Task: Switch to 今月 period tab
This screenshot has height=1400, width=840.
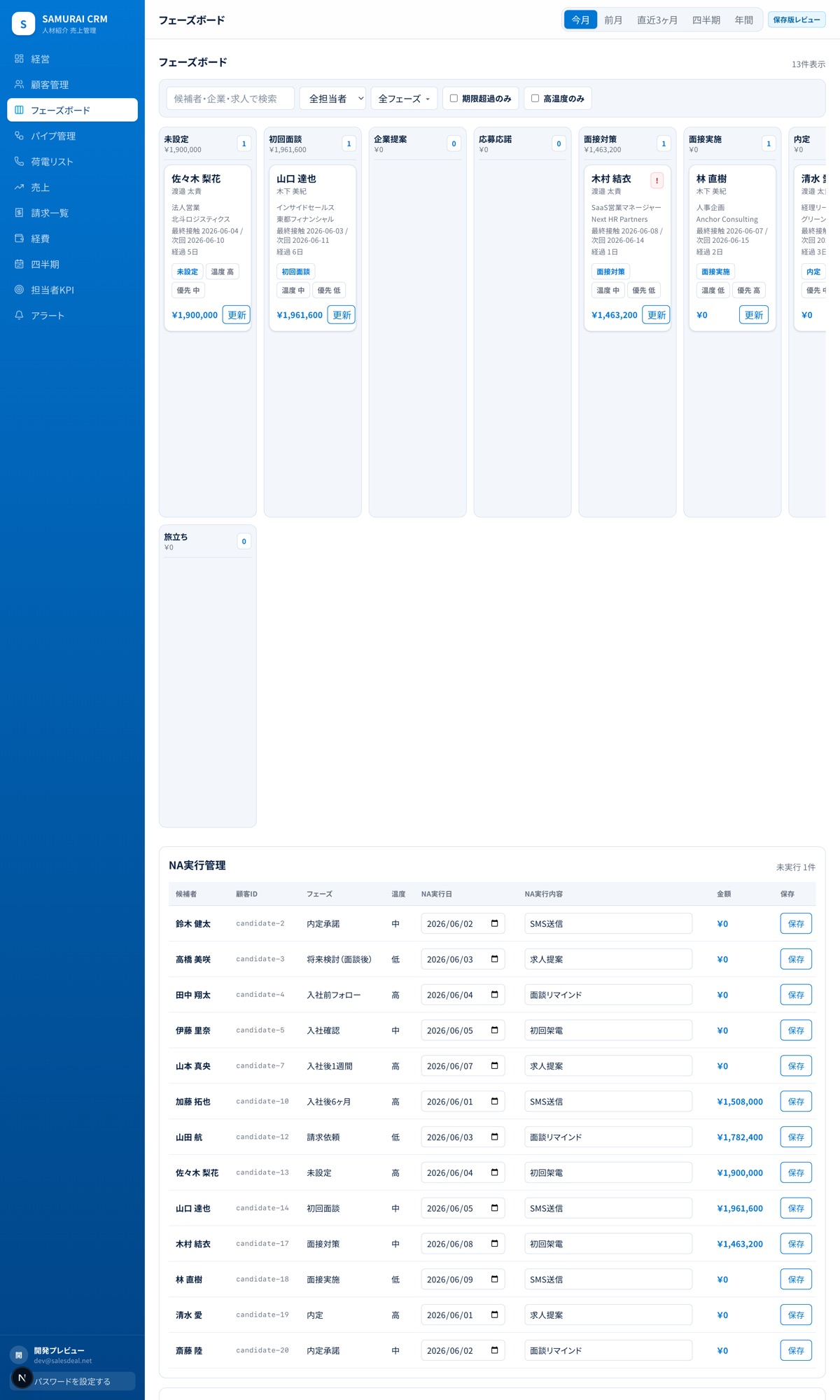Action: click(x=580, y=20)
